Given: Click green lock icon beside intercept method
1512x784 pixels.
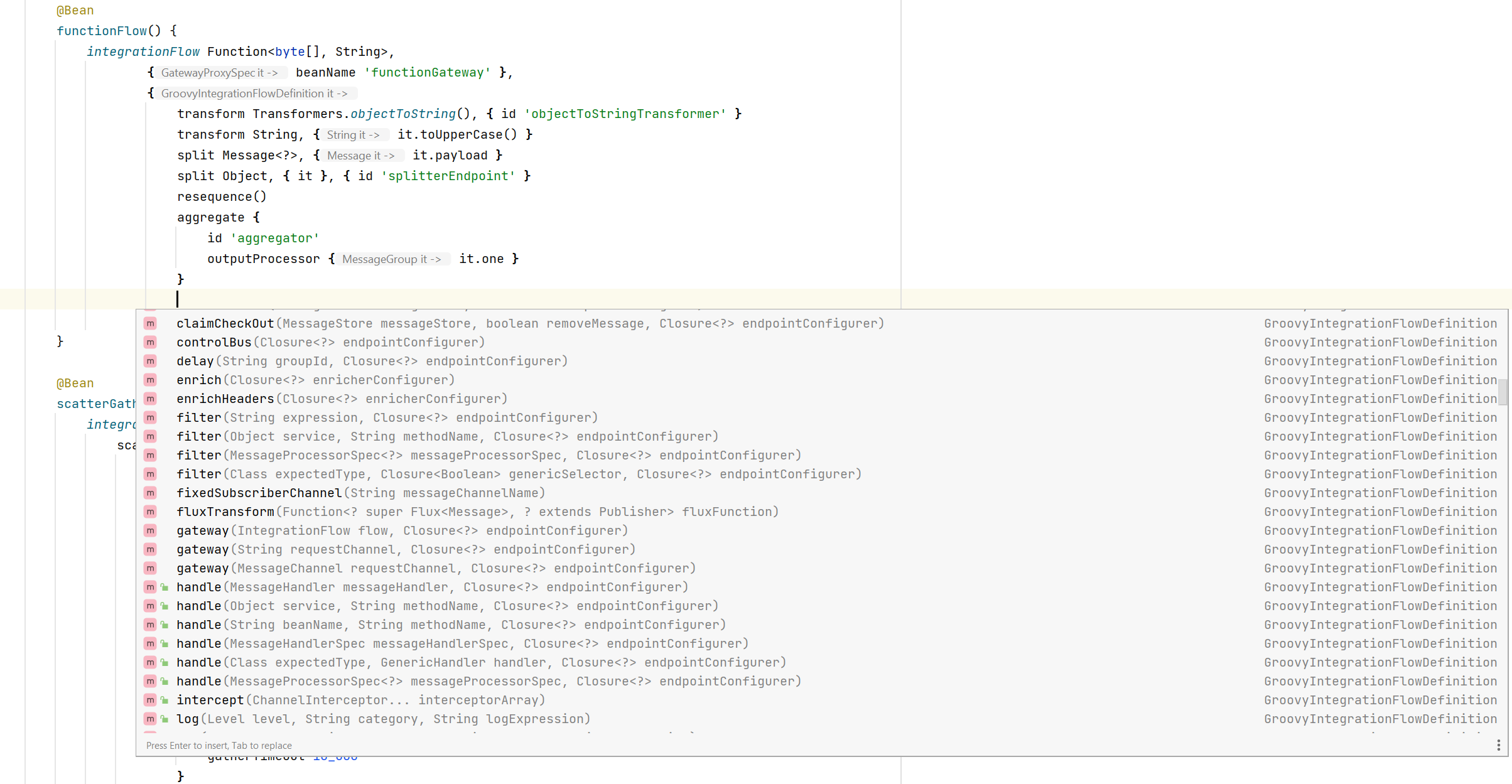Looking at the screenshot, I should pyautogui.click(x=165, y=700).
